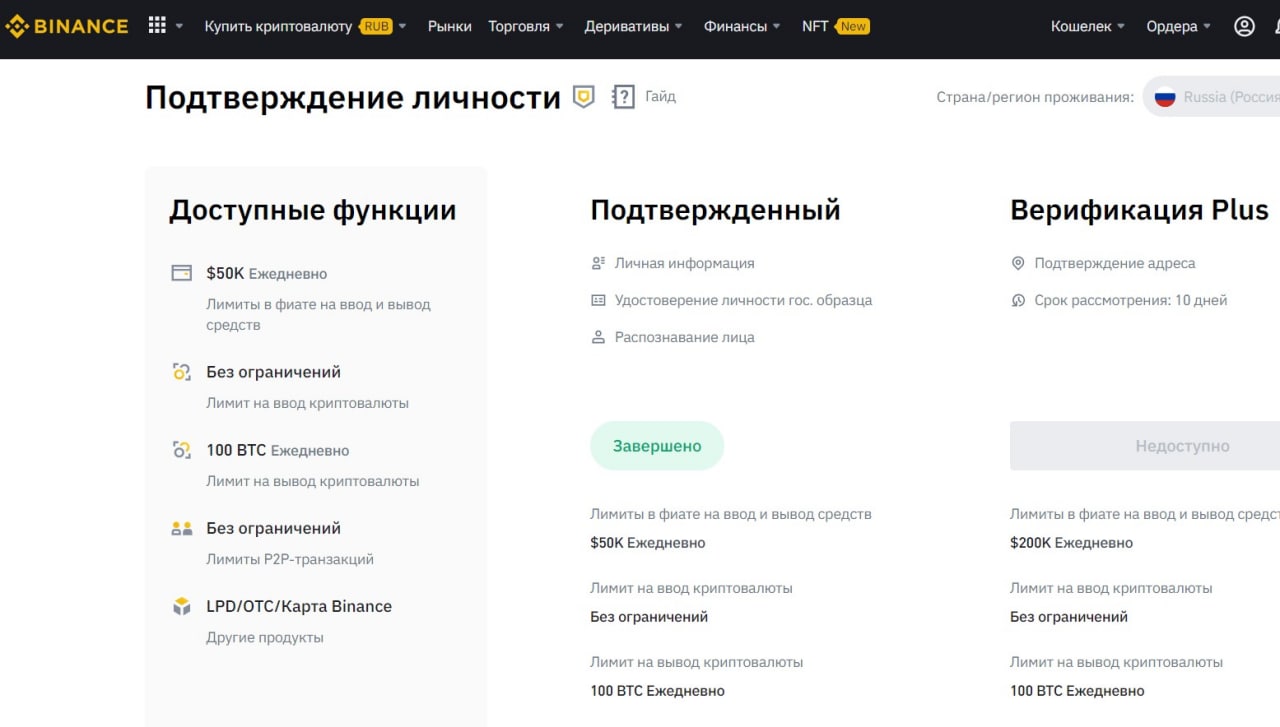This screenshot has width=1280, height=727.
Task: Click the LPD/OTC/Binance Card cube icon
Action: [181, 606]
